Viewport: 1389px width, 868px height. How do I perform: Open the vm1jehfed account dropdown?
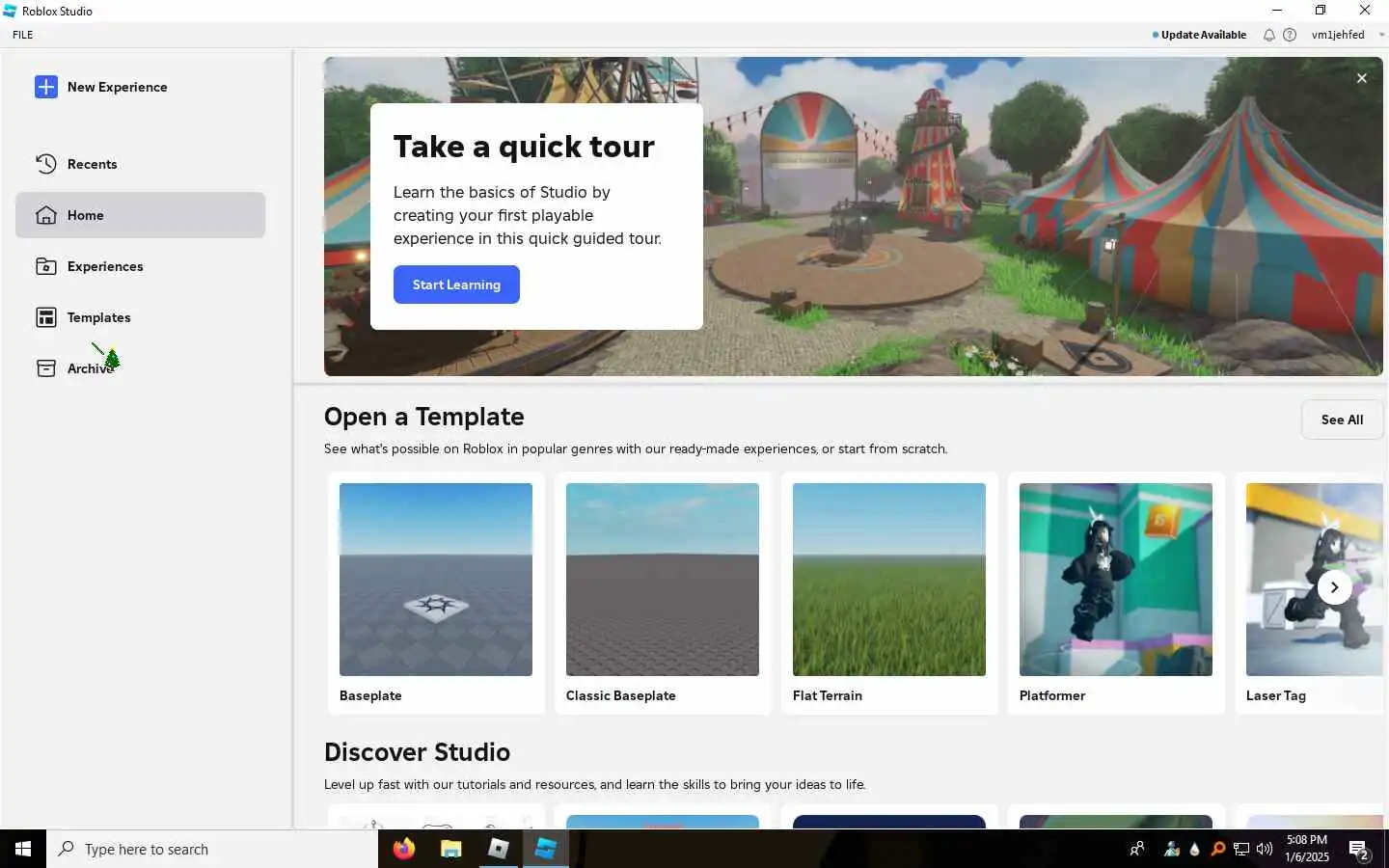pos(1348,35)
